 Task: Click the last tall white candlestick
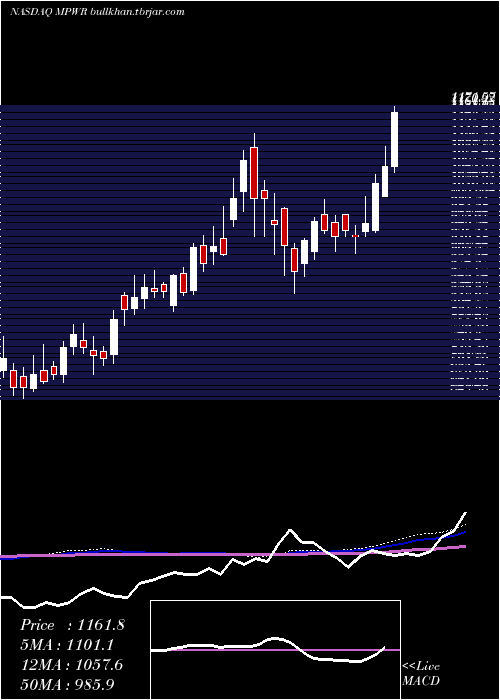tap(394, 139)
